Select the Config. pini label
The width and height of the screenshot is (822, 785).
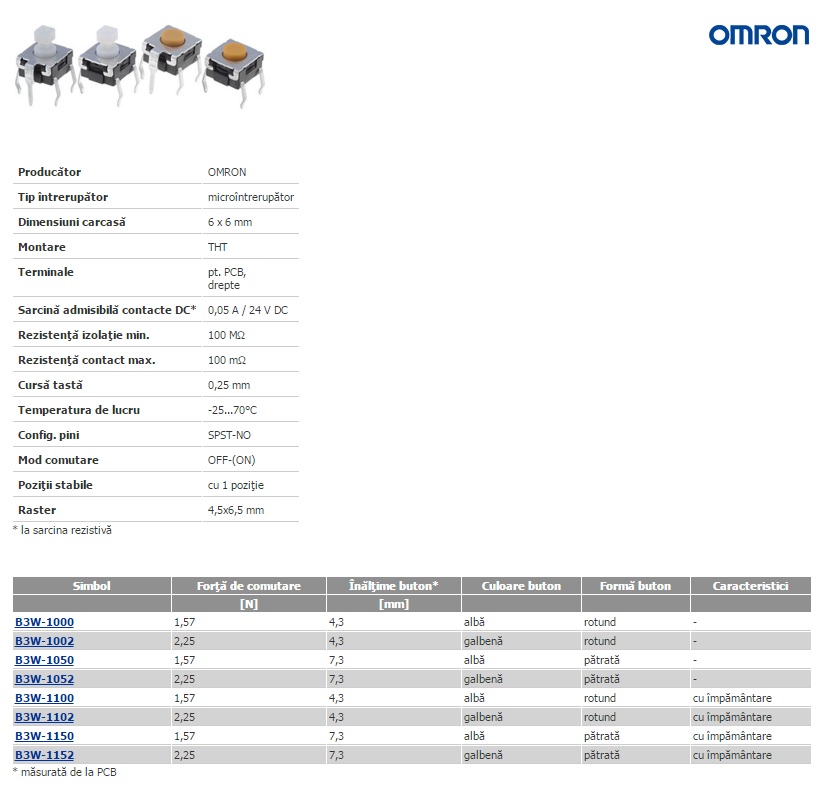pyautogui.click(x=49, y=435)
